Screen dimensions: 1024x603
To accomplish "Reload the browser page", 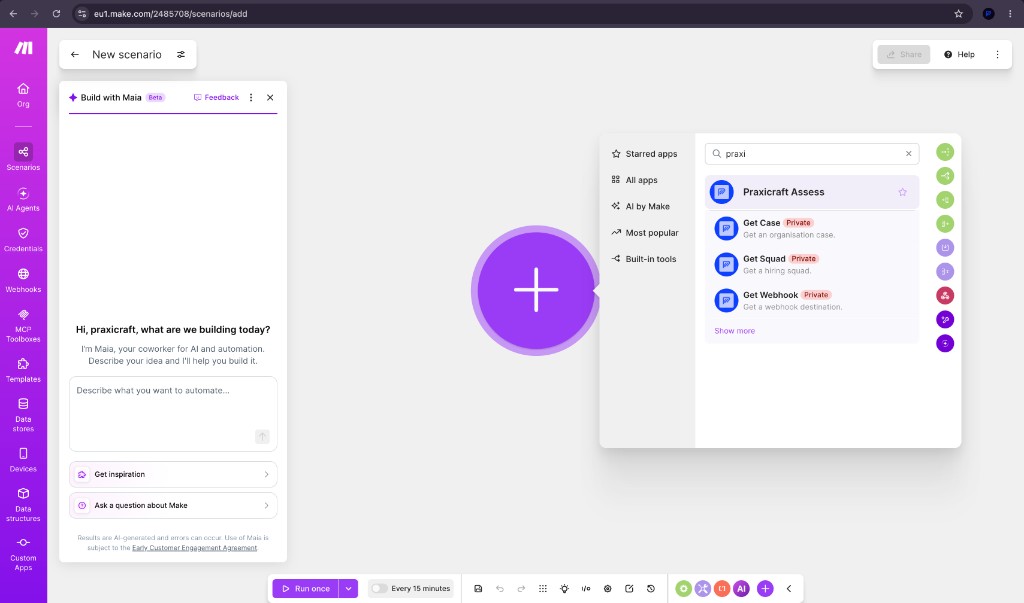I will coord(56,13).
